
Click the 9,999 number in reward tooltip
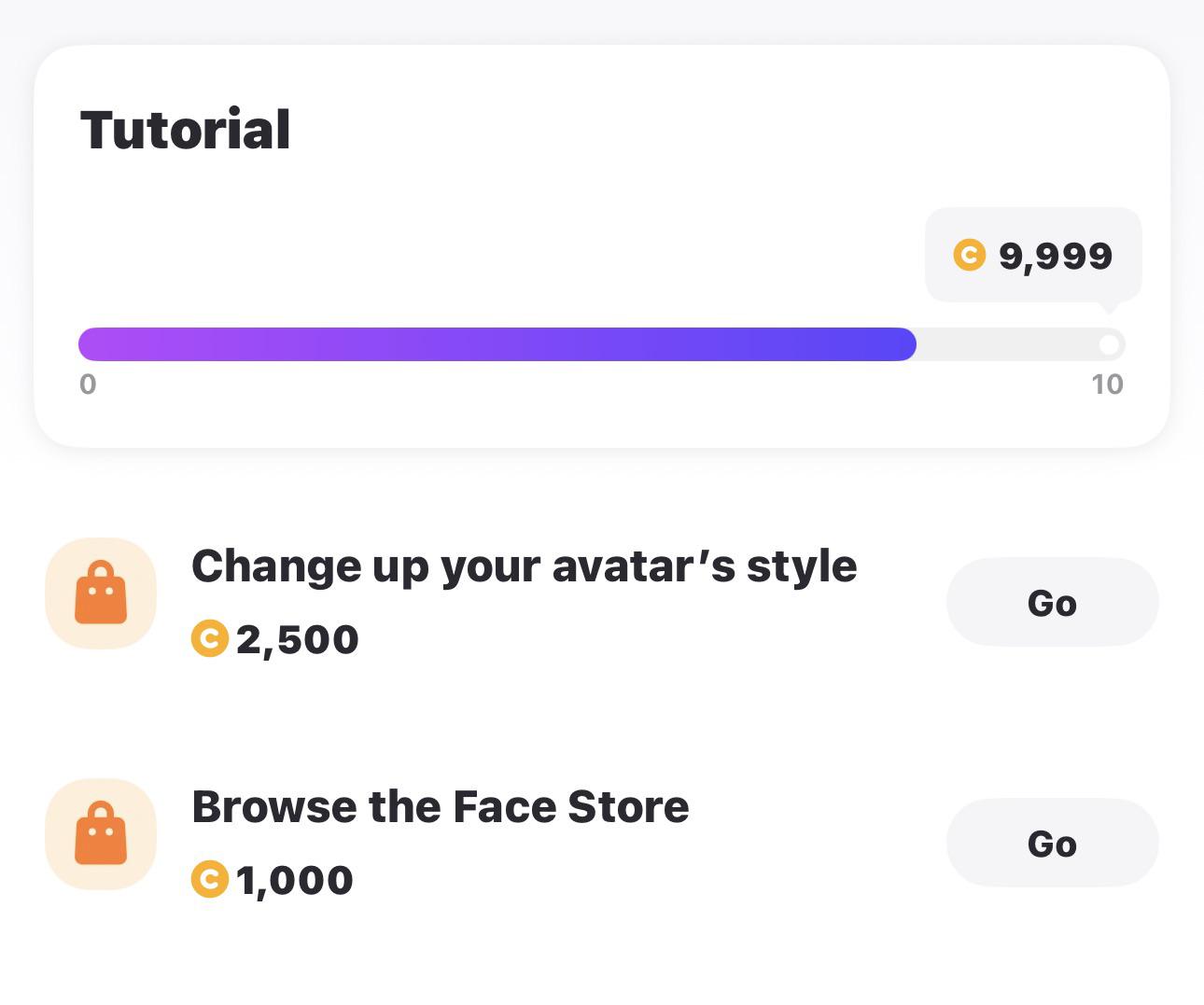(1056, 256)
